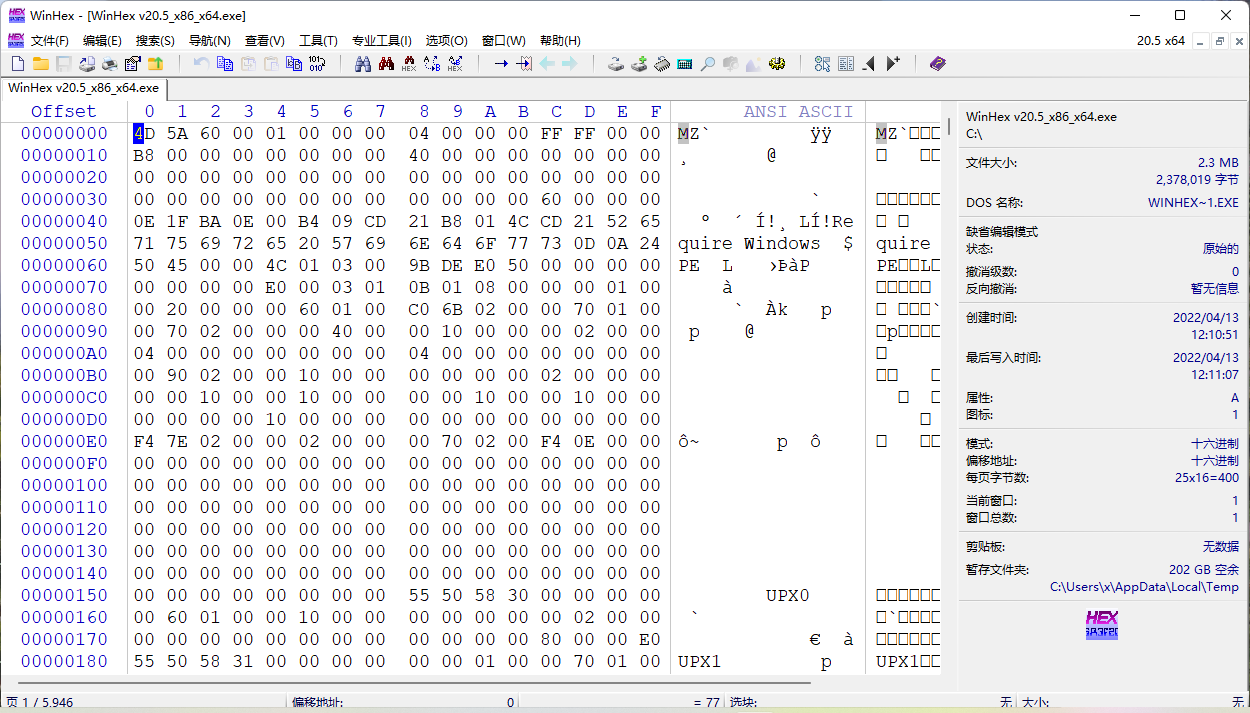This screenshot has height=713, width=1250.
Task: Click offset row 00000150
Action: (x=64, y=595)
